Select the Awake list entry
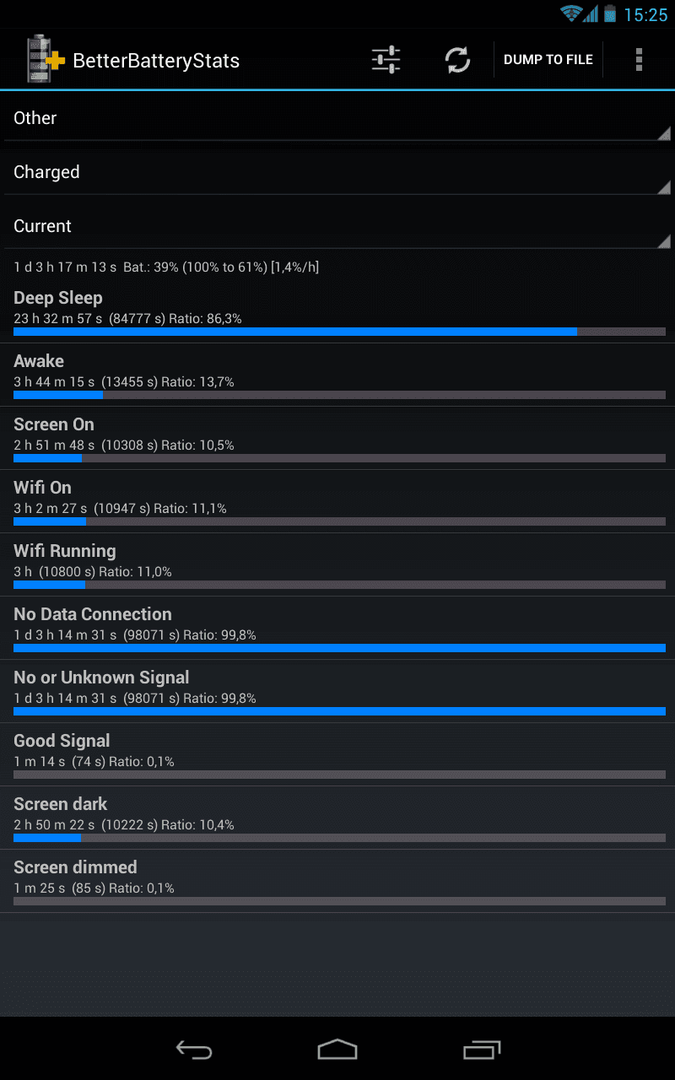 [x=338, y=375]
